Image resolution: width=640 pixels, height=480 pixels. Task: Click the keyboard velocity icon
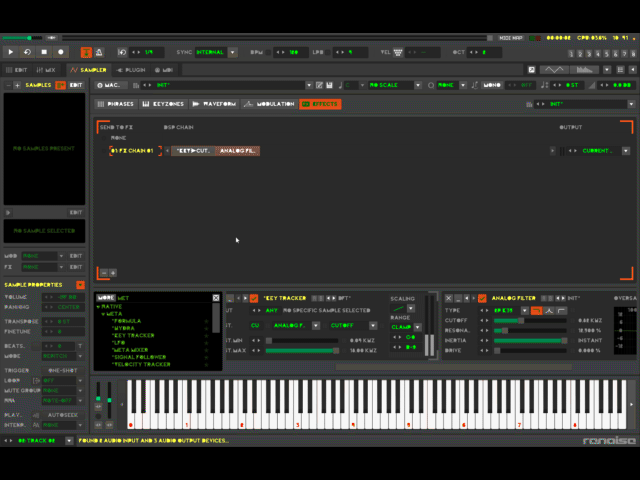pos(398,52)
